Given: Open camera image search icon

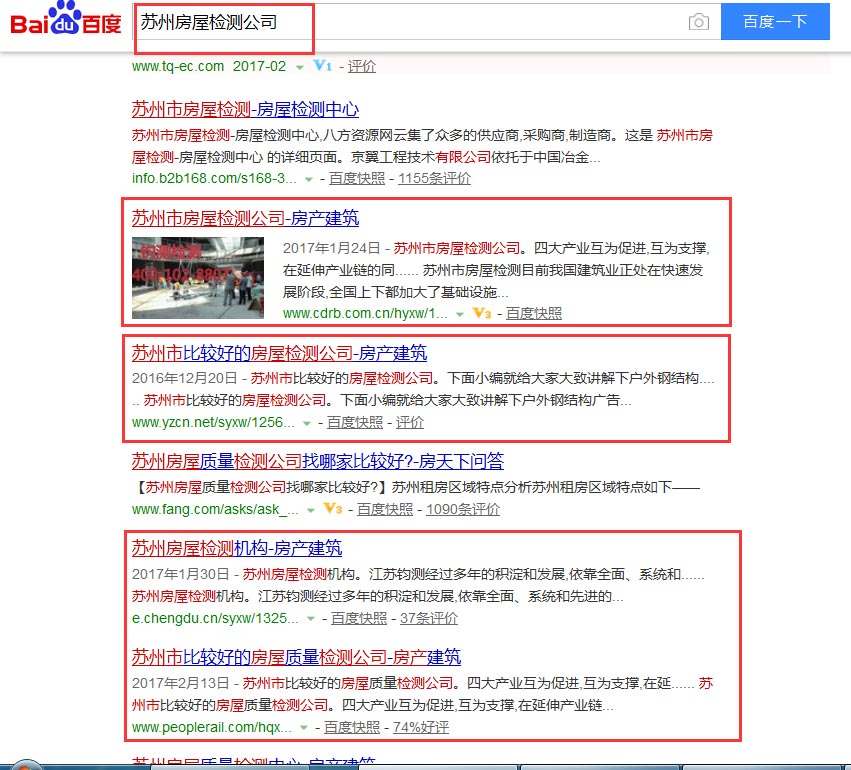Looking at the screenshot, I should pos(698,22).
